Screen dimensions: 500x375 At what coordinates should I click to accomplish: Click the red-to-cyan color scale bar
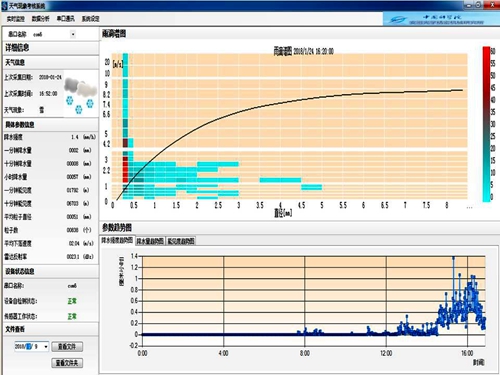coord(486,124)
